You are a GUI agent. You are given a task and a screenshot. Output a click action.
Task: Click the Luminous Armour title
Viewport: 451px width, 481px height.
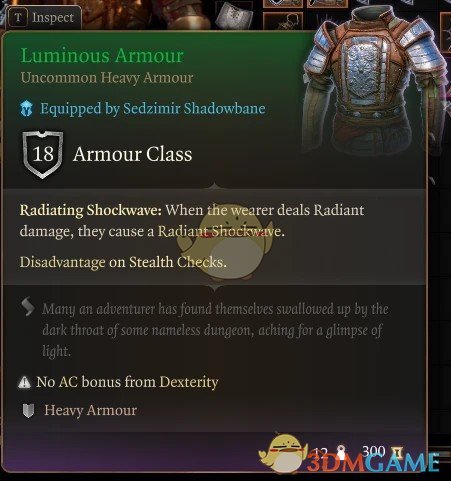[x=102, y=55]
